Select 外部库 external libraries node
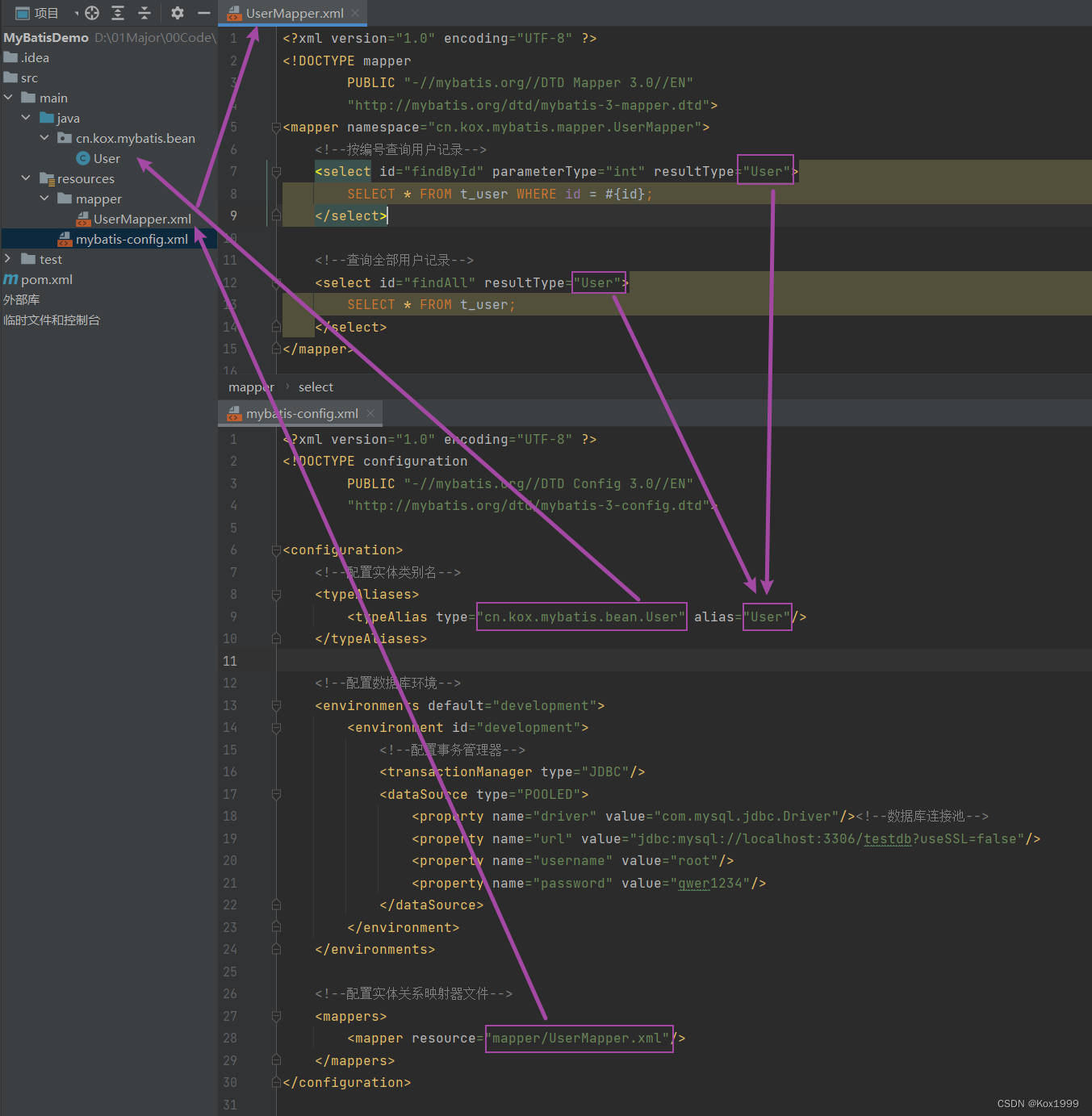1092x1116 pixels. click(x=22, y=299)
